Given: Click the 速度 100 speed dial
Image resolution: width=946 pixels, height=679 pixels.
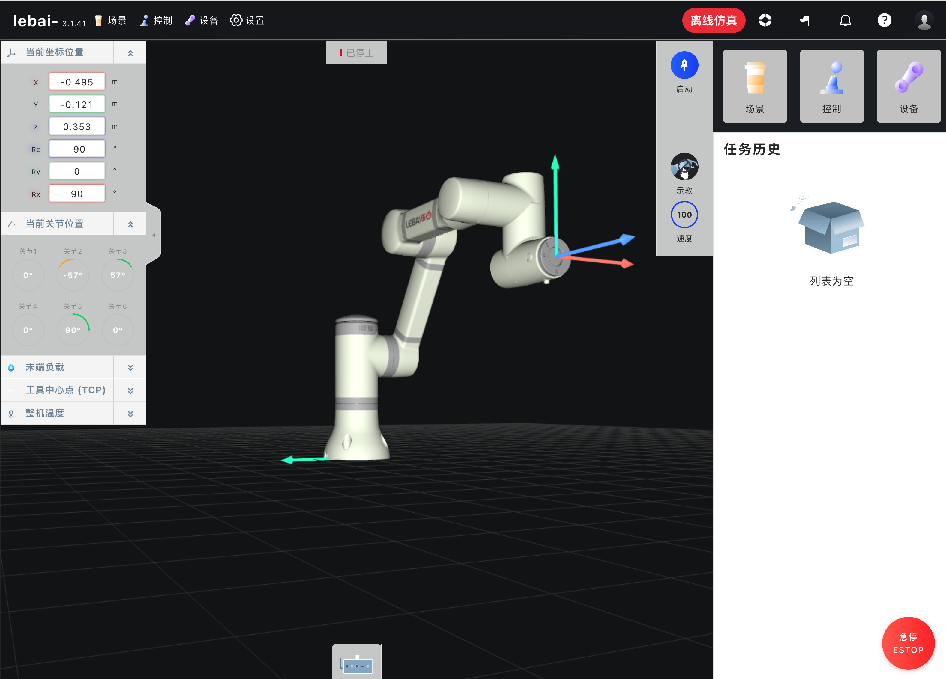Looking at the screenshot, I should click(x=684, y=215).
